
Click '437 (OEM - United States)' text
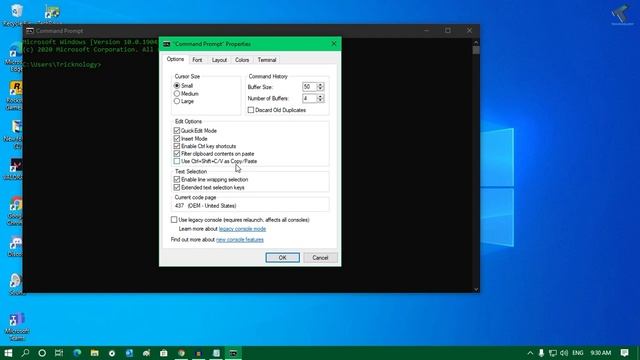pos(205,206)
